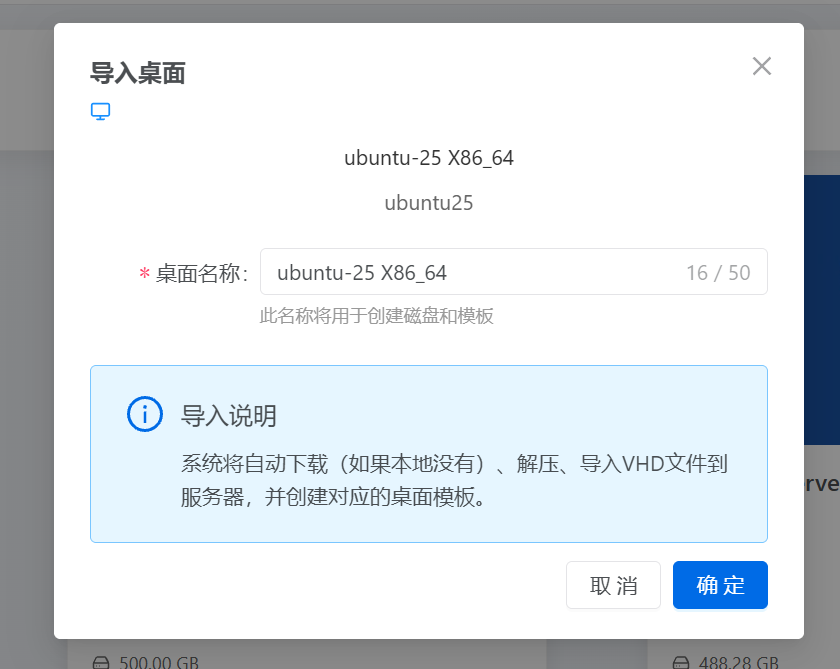The width and height of the screenshot is (840, 669).
Task: Click the ubuntu-25 X86_64 heading text
Action: pos(428,157)
